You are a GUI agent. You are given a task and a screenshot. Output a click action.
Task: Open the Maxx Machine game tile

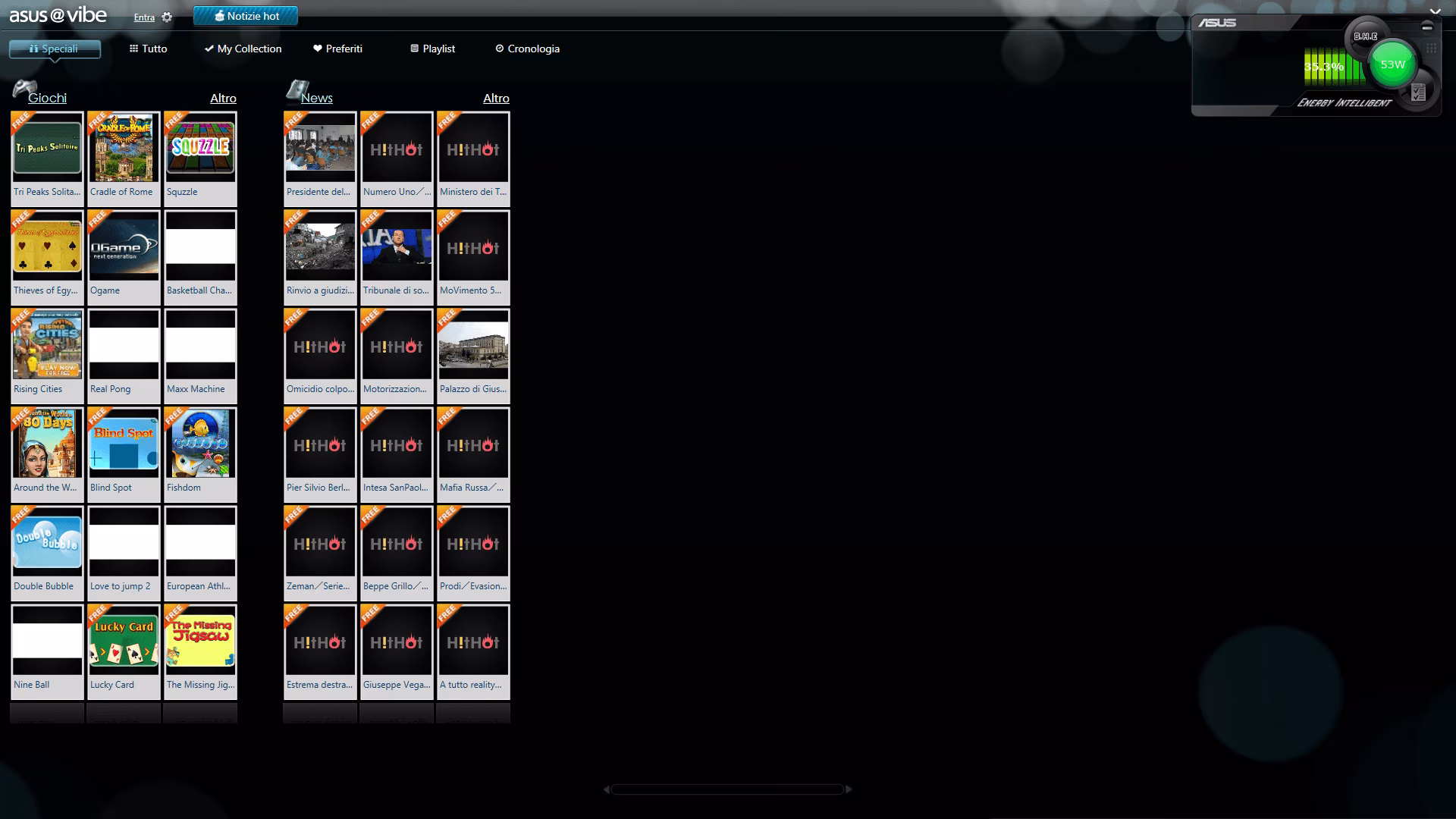200,356
